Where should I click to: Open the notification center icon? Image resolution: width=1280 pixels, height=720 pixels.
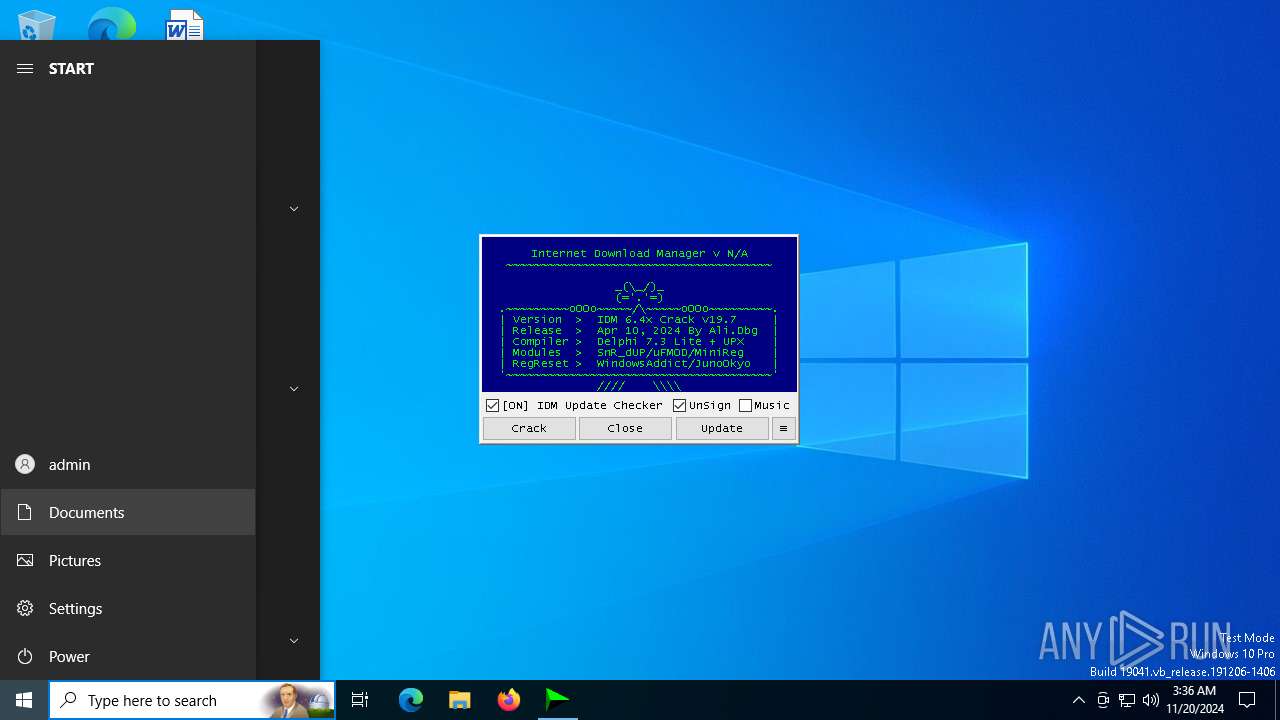coord(1247,700)
